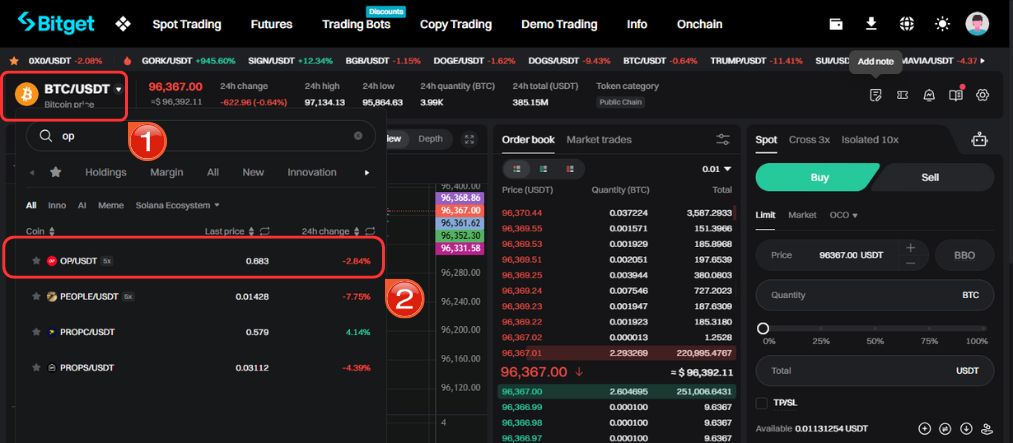The image size is (1013, 443).
Task: Show combined buy and sell order book view
Action: coord(517,169)
